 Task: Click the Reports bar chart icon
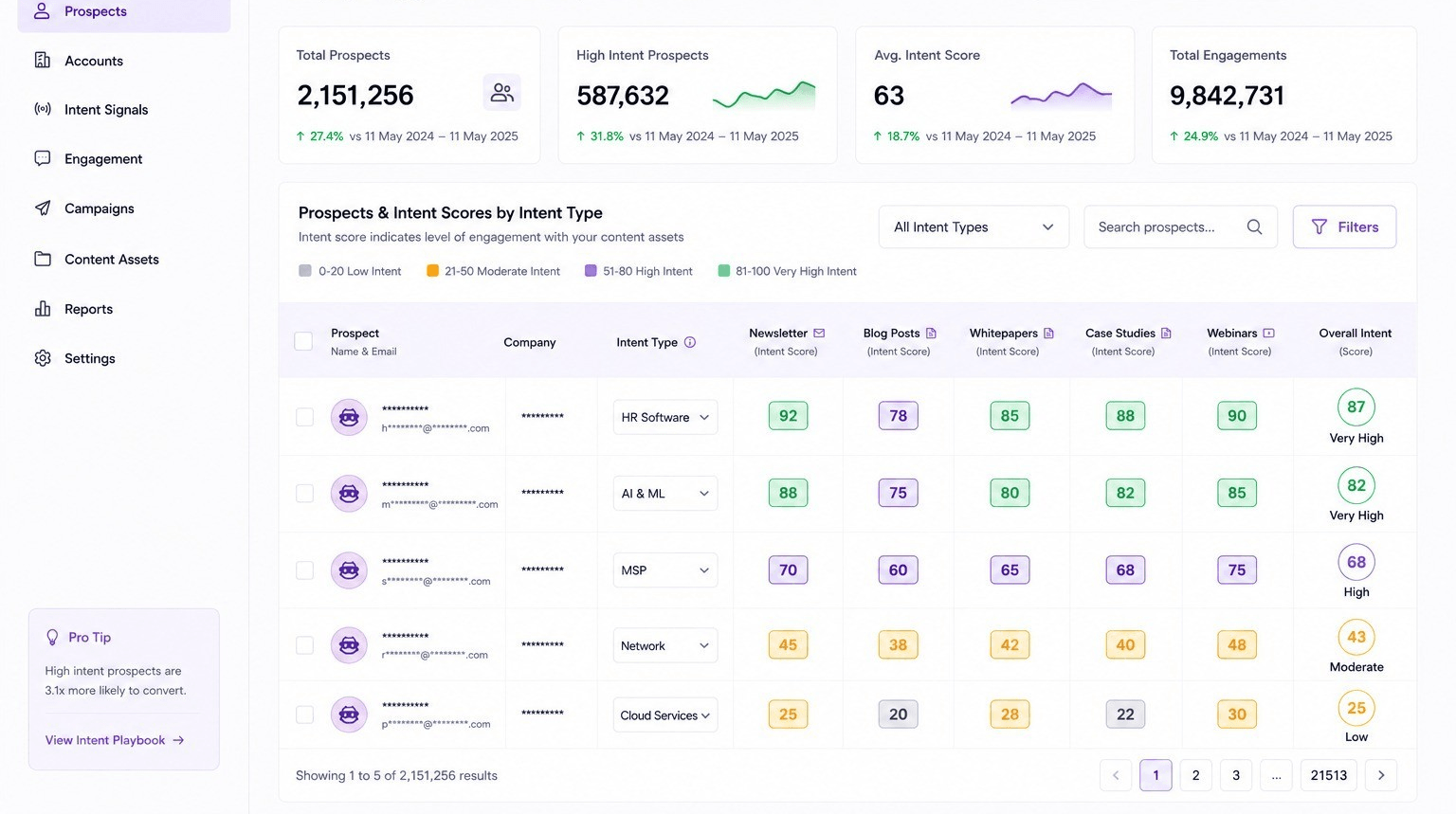tap(43, 309)
